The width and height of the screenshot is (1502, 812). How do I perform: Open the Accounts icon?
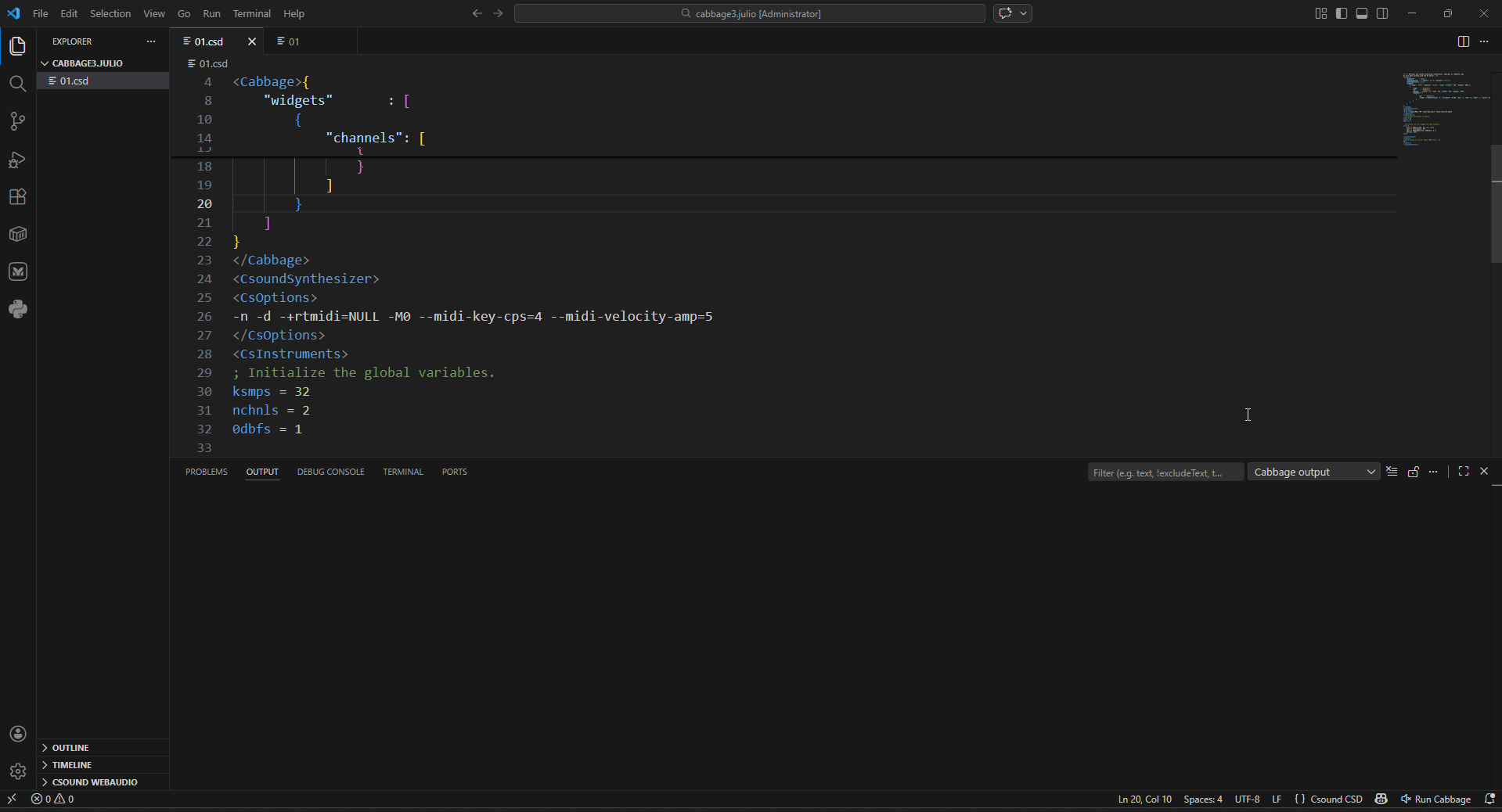tap(17, 734)
